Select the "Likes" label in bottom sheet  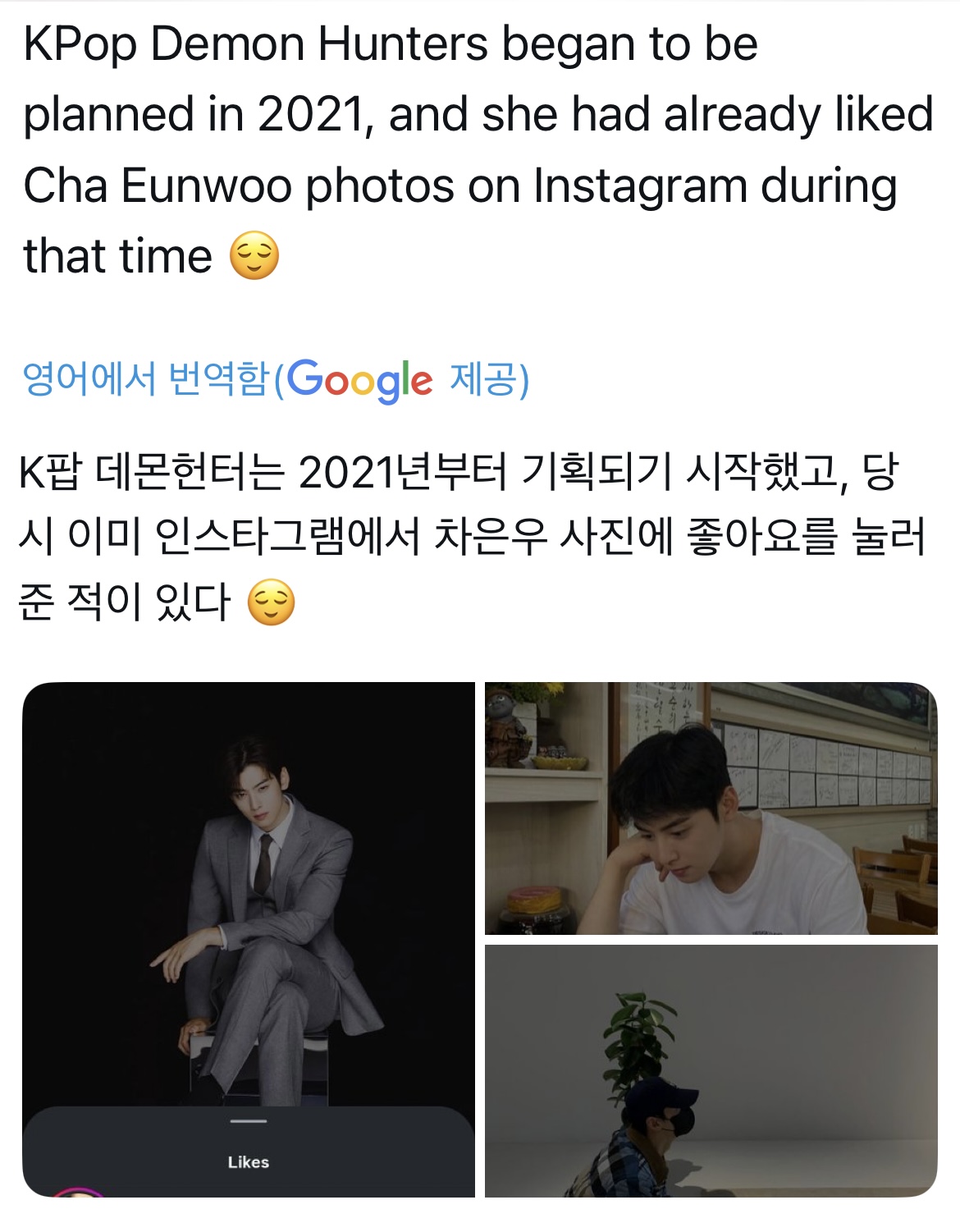click(249, 1161)
